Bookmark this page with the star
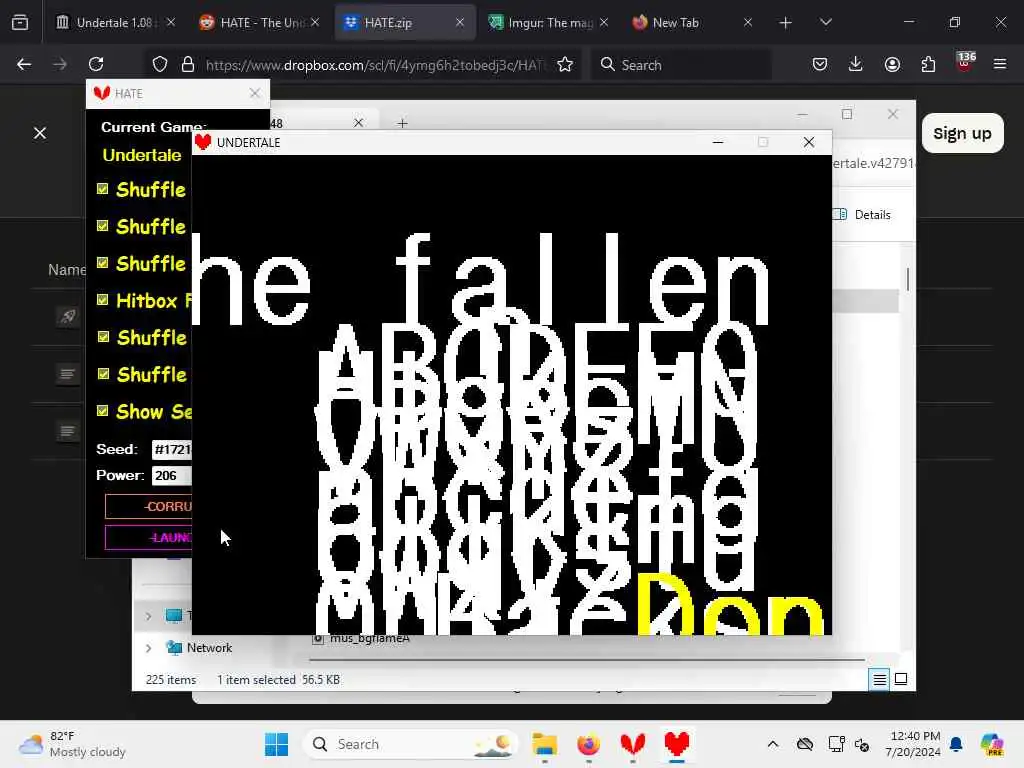This screenshot has height=768, width=1024. (565, 64)
